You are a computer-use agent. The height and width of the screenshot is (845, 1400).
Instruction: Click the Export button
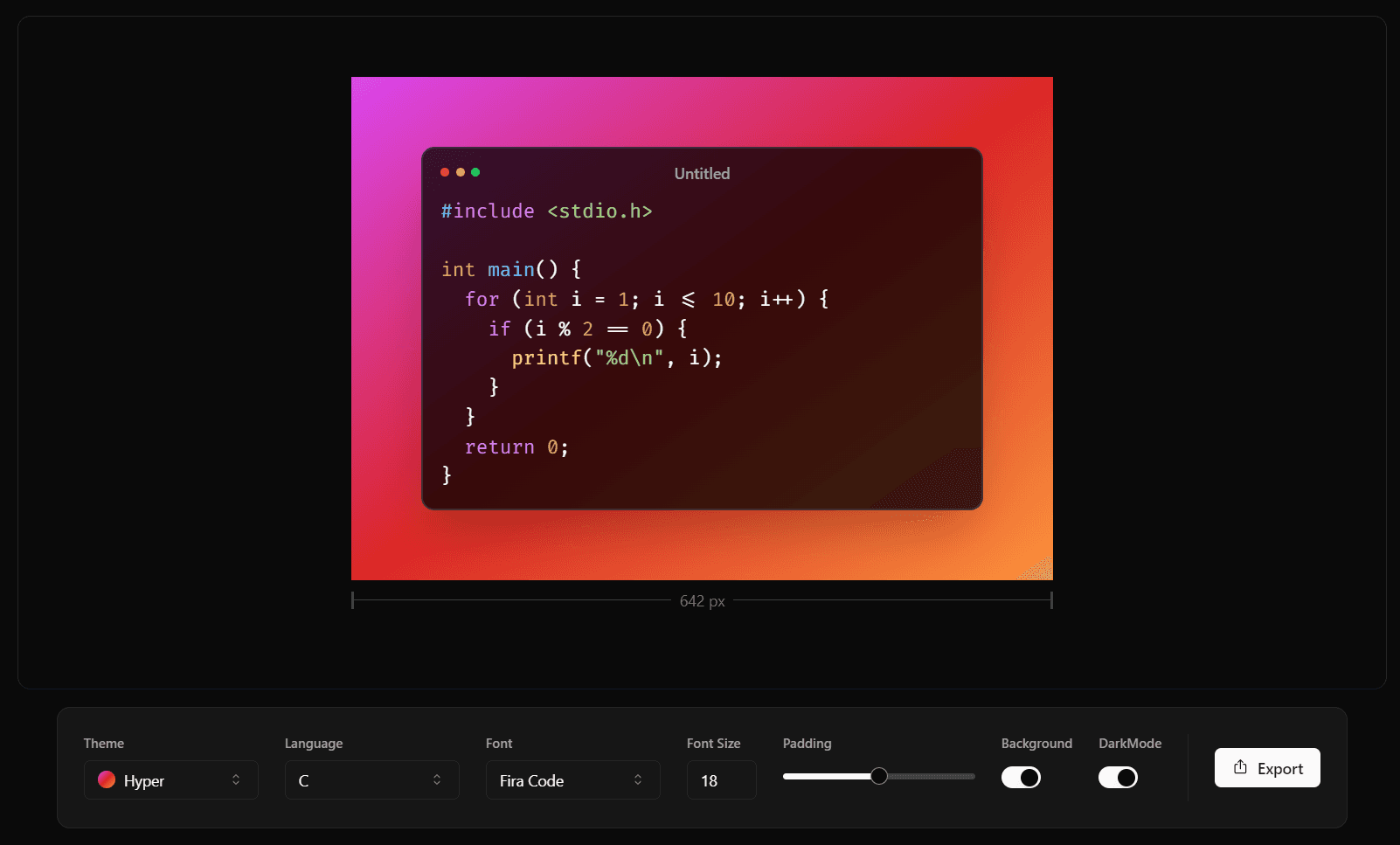pos(1266,767)
